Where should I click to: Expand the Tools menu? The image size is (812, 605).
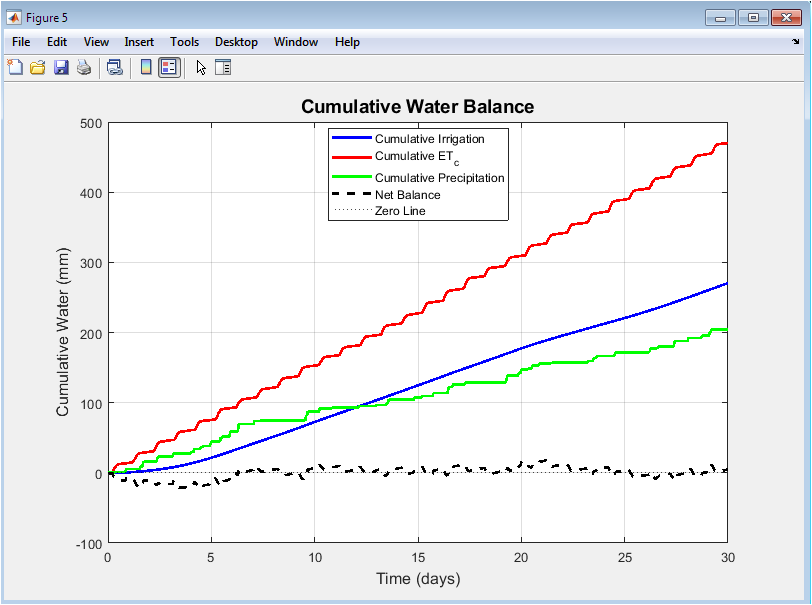coord(184,42)
